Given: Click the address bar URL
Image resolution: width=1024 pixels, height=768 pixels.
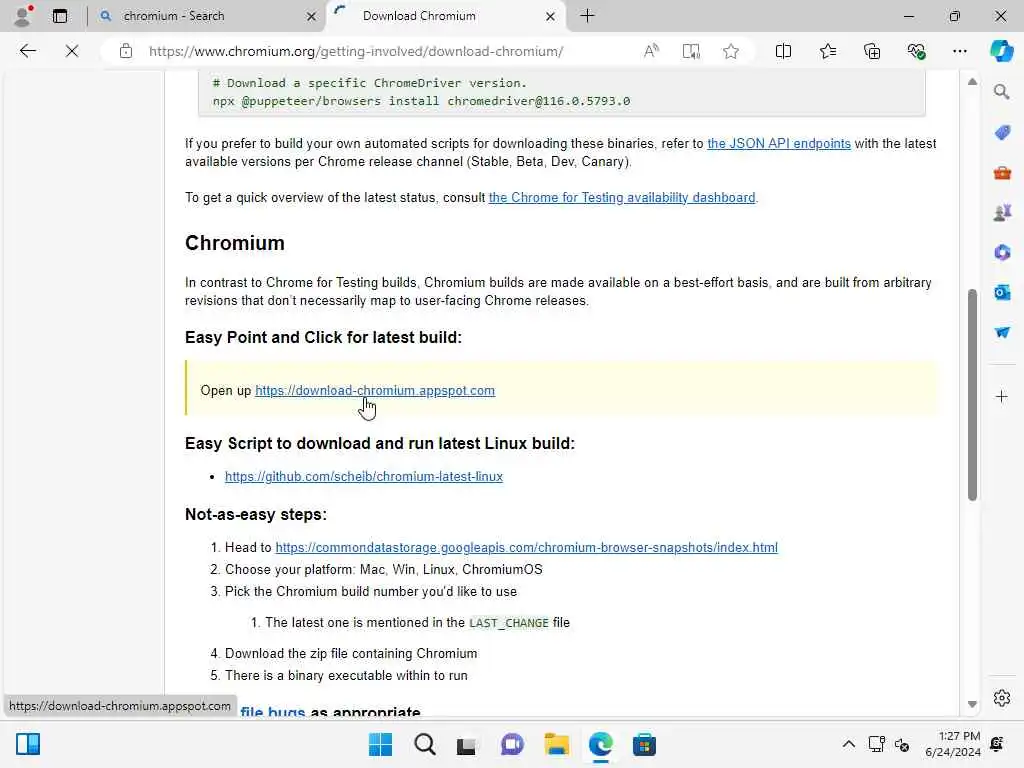Looking at the screenshot, I should click(356, 51).
